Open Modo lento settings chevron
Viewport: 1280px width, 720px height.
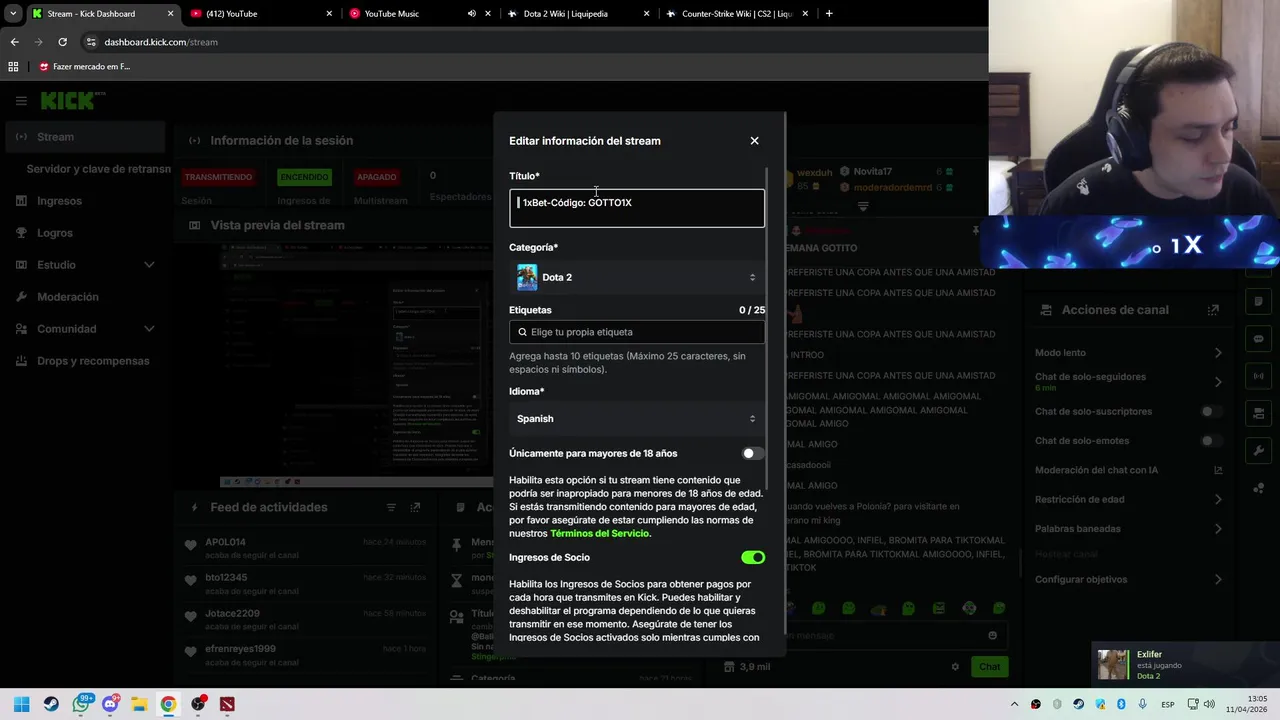(1218, 353)
